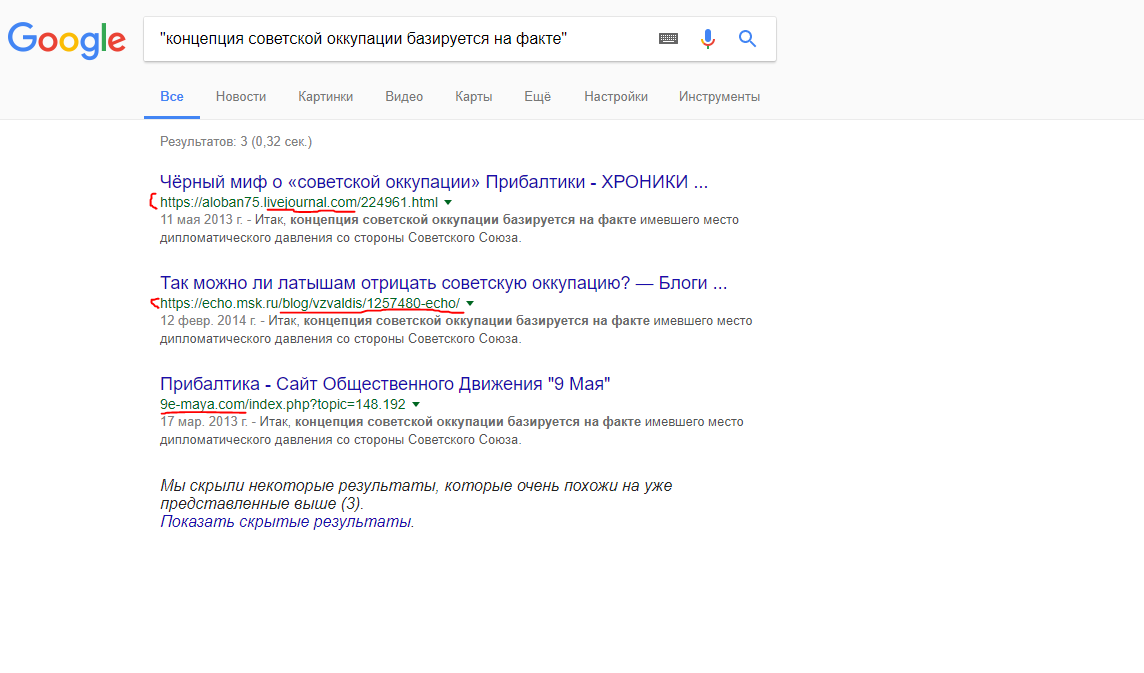Click the Google logo
The image size is (1144, 673).
tap(66, 39)
